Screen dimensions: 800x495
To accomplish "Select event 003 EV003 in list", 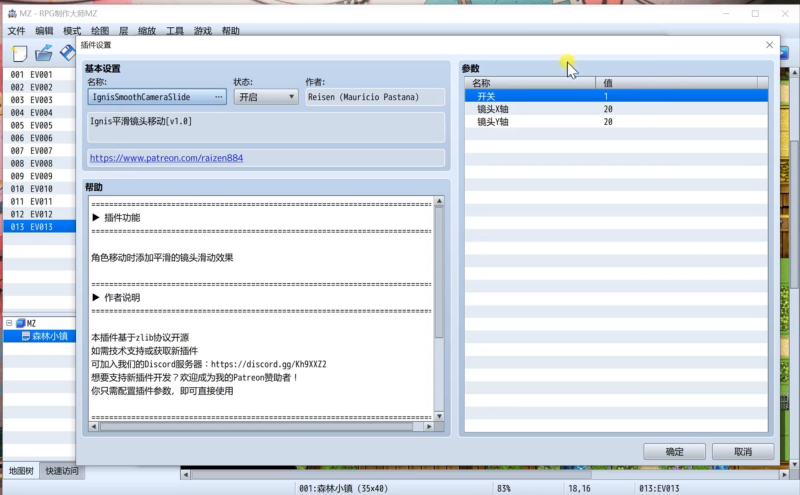I will point(40,100).
